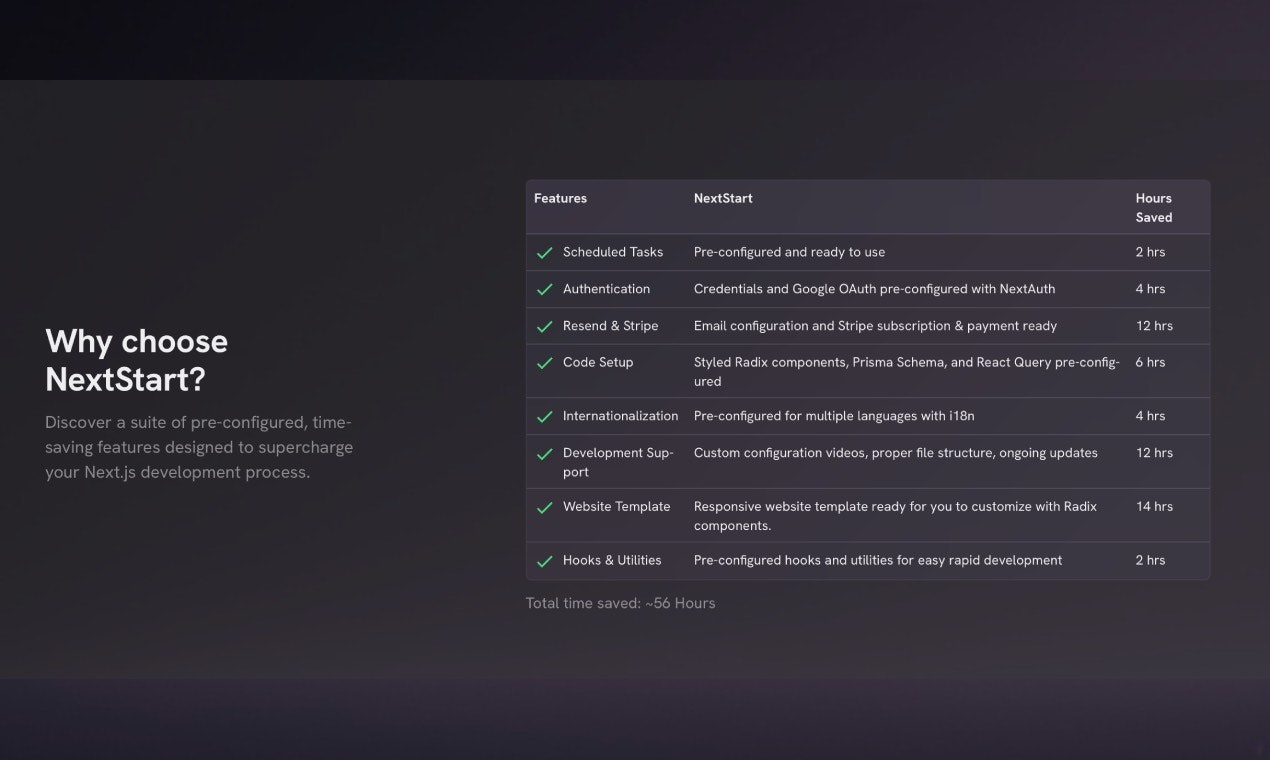This screenshot has width=1270, height=760.
Task: Click the 'Discover a suite of pre-configured' paragraph
Action: tap(199, 447)
